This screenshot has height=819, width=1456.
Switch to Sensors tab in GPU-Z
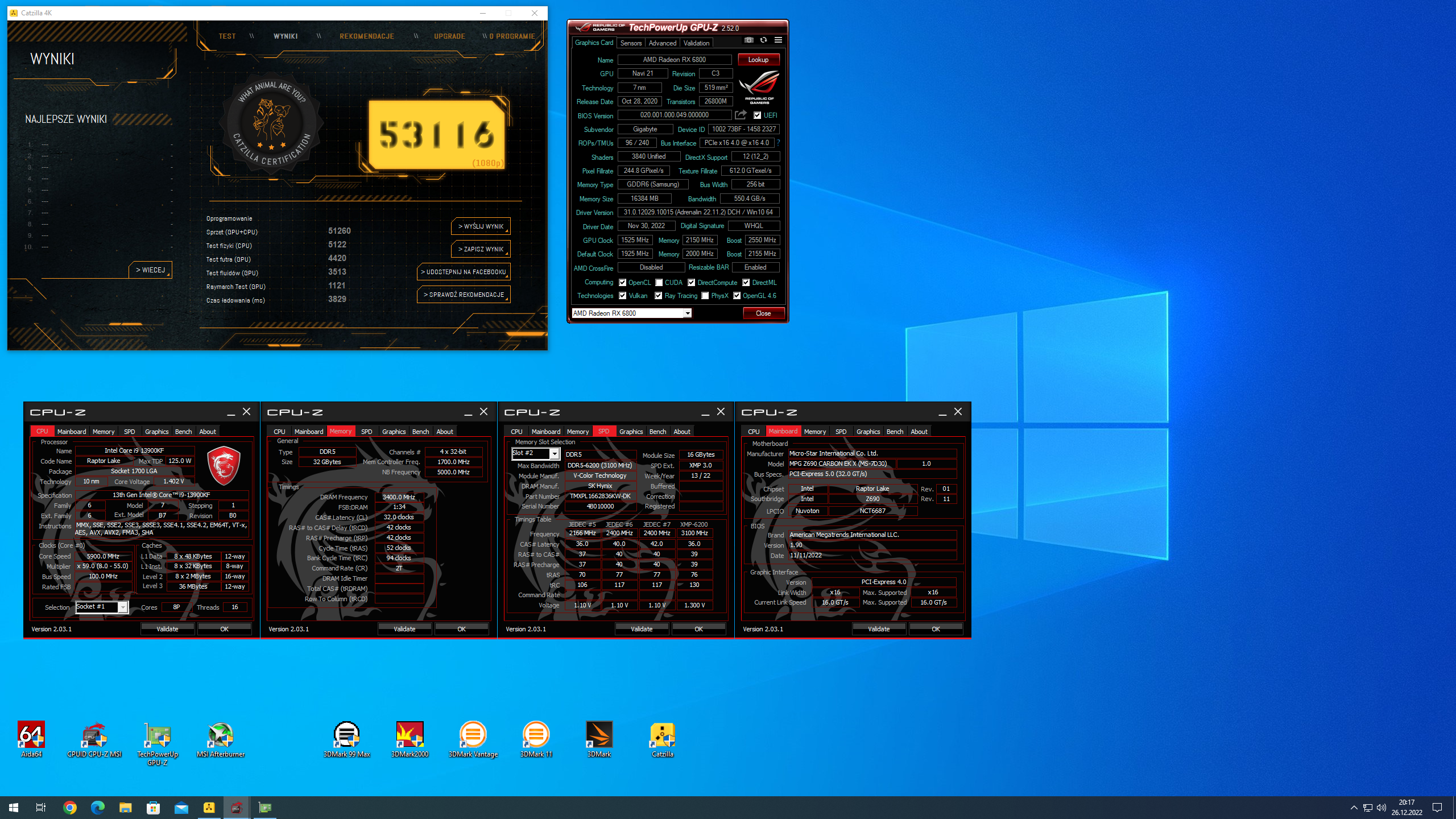point(631,43)
